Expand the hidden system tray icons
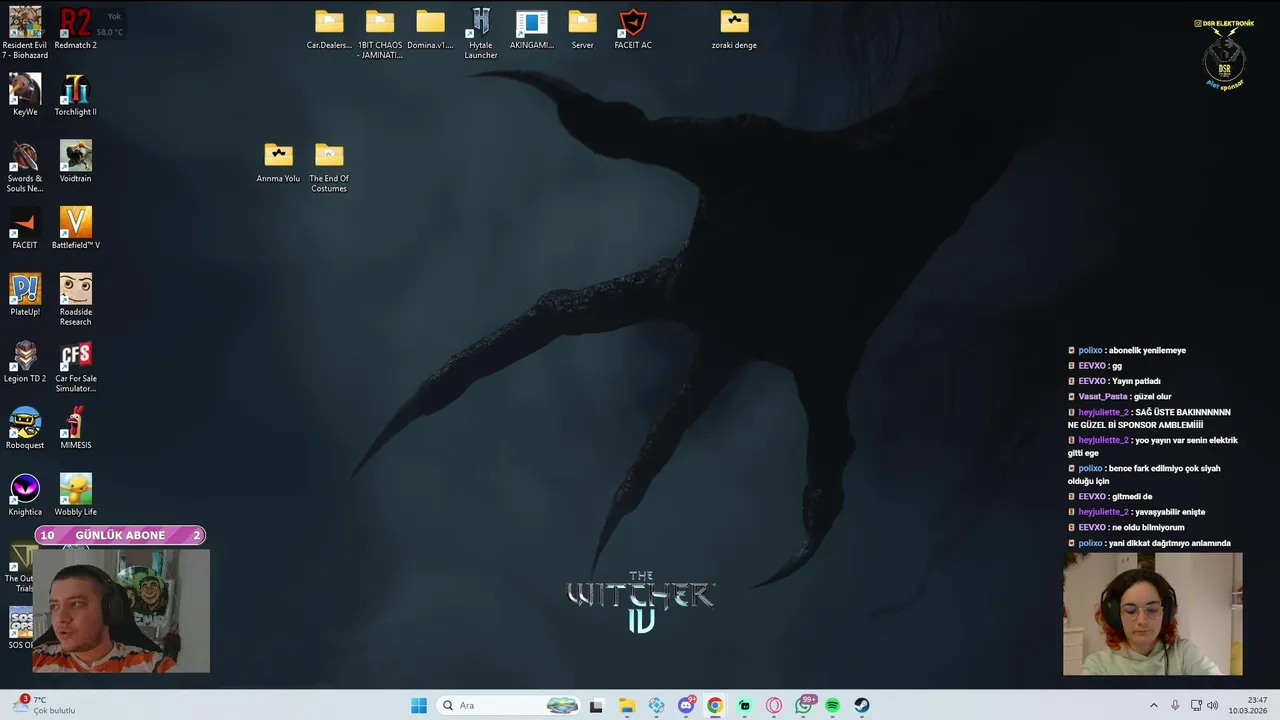Viewport: 1280px width, 720px height. coord(1153,705)
